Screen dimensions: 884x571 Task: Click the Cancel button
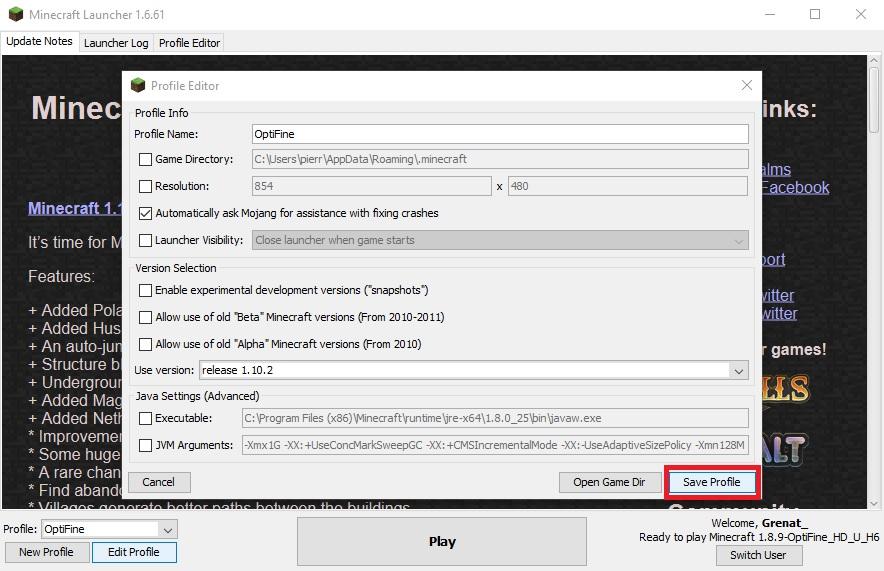coord(159,482)
